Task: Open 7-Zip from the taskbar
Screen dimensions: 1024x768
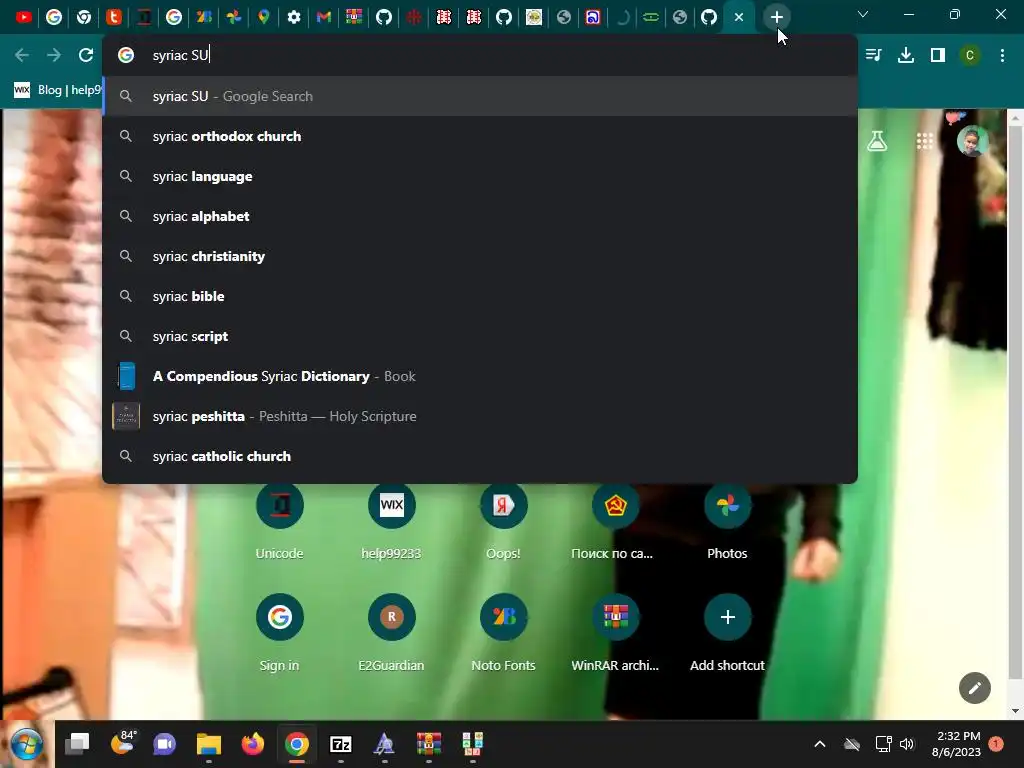Action: pyautogui.click(x=341, y=744)
